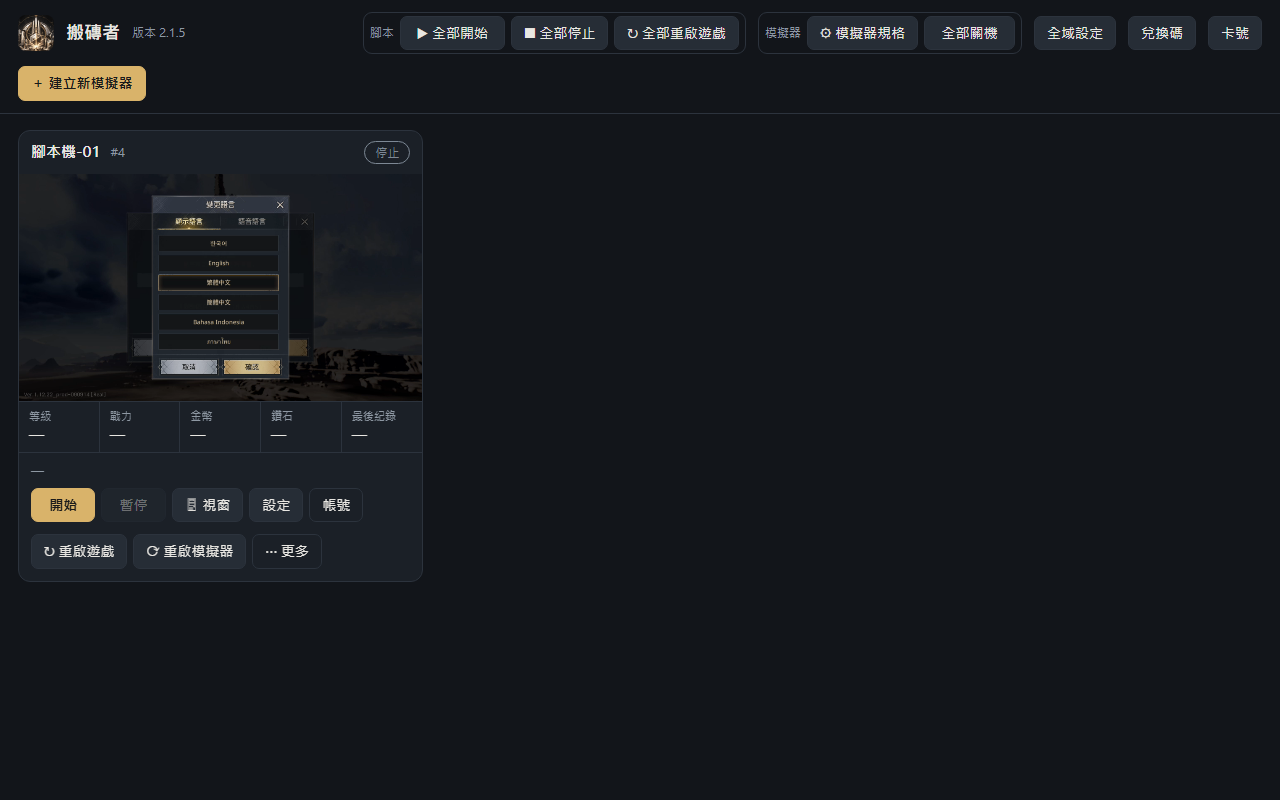Click the 版本 2.1.5 version label
1280x800 pixels.
pyautogui.click(x=159, y=33)
